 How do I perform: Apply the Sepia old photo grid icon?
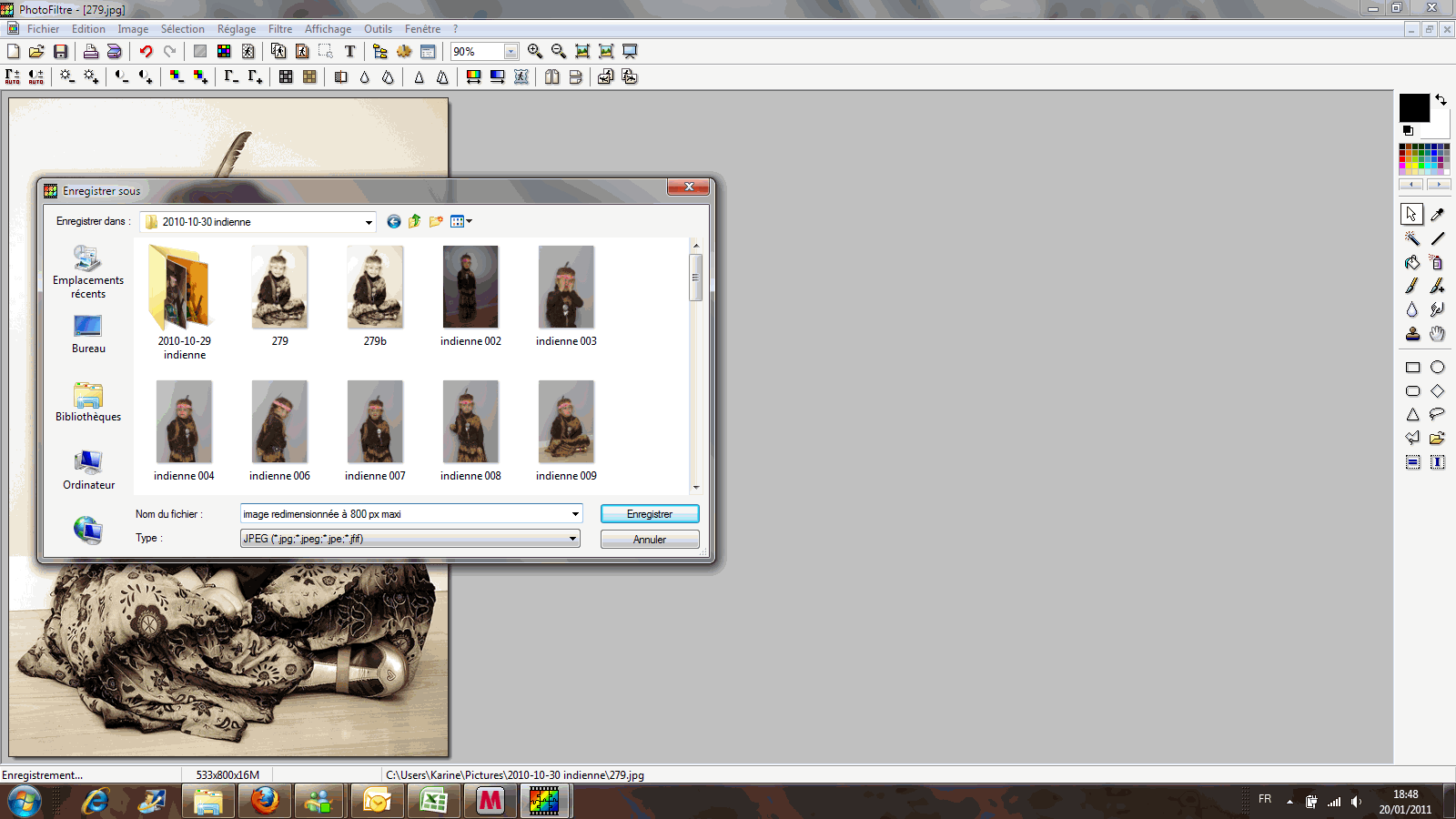(309, 76)
